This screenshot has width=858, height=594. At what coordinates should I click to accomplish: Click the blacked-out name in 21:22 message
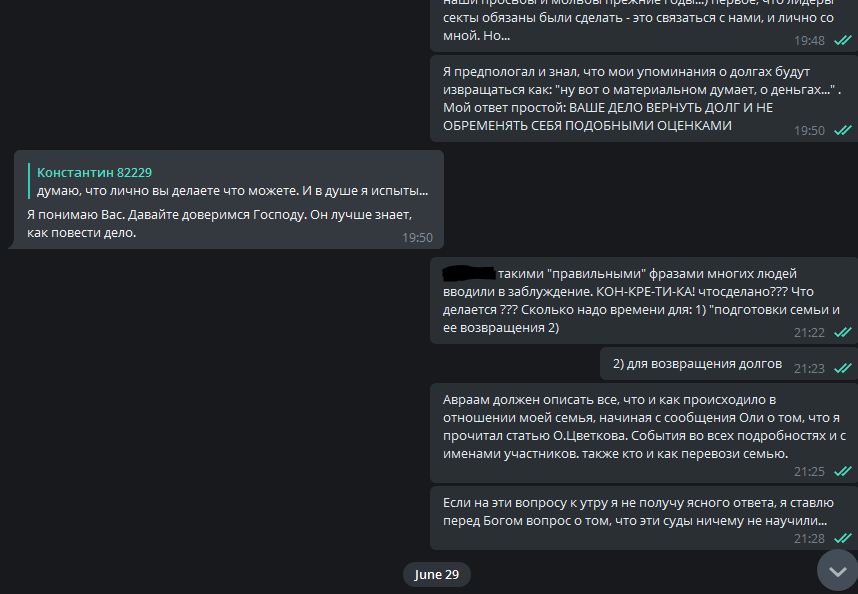pyautogui.click(x=468, y=272)
